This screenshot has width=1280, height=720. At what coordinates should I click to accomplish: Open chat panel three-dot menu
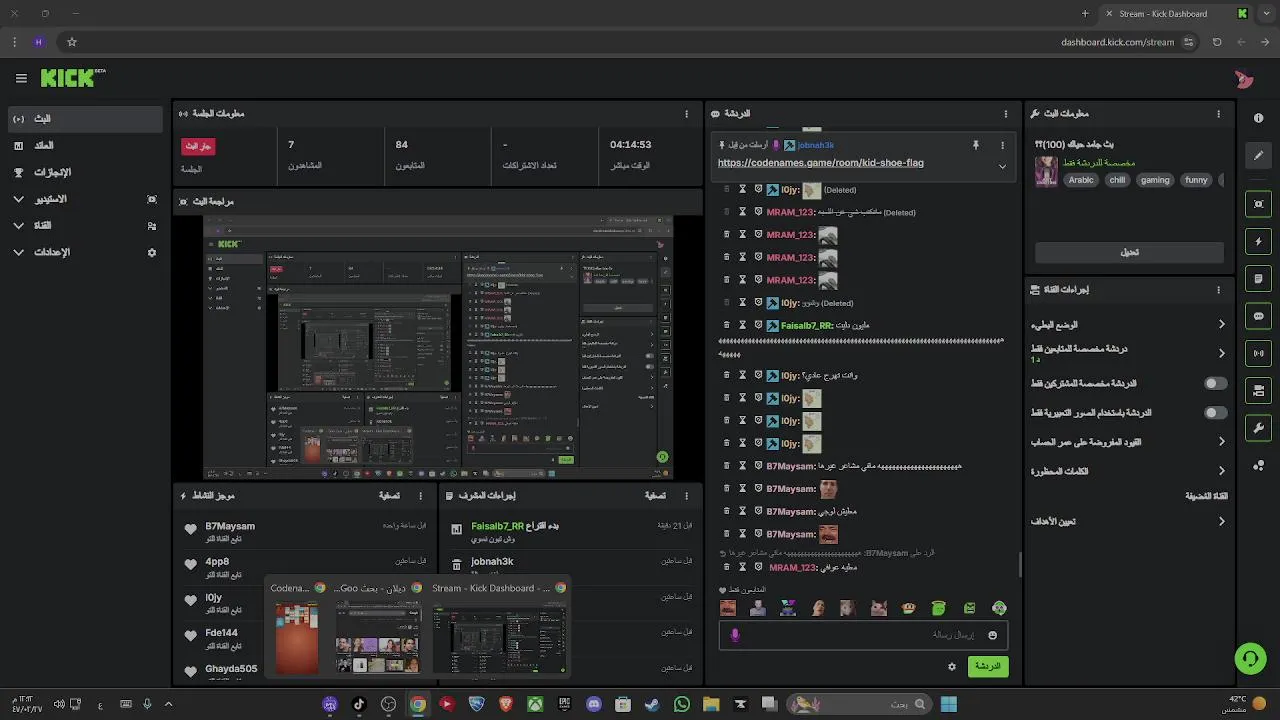pyautogui.click(x=1006, y=114)
